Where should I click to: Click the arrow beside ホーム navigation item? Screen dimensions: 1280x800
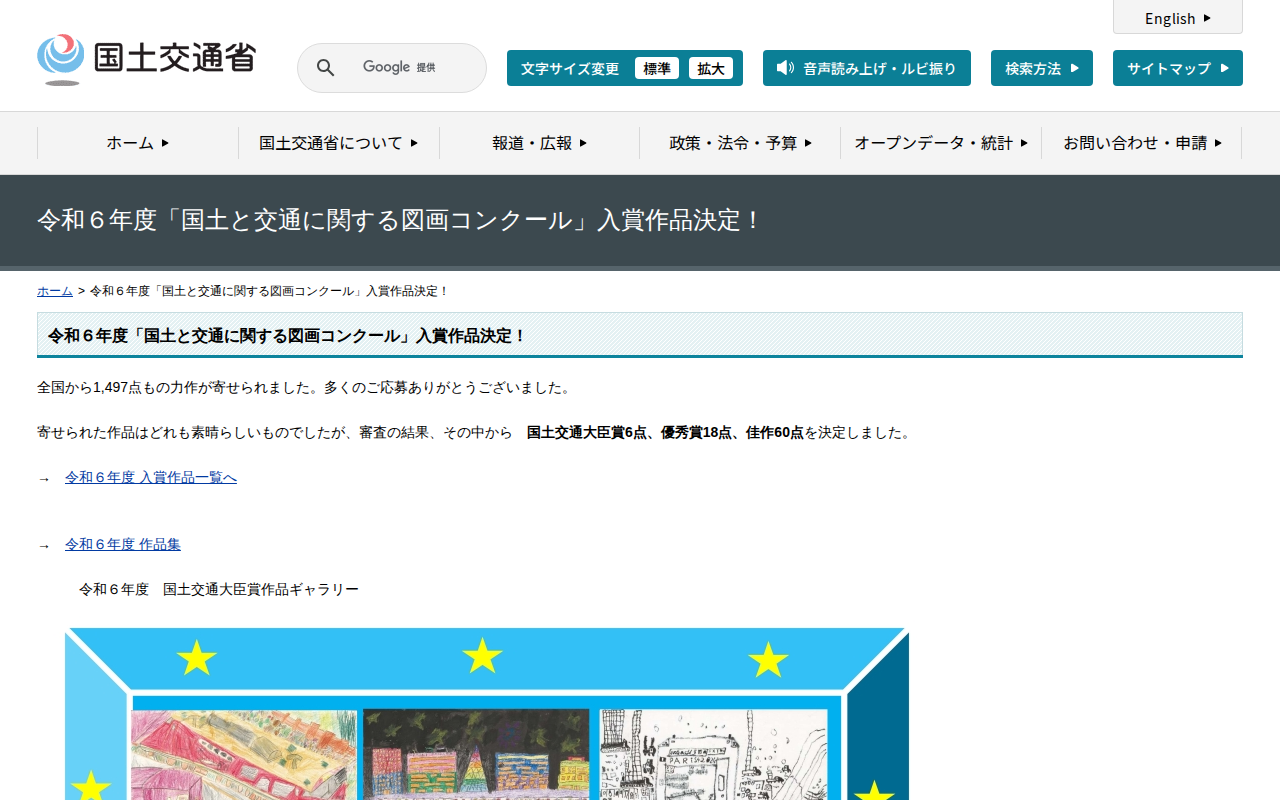tap(166, 143)
